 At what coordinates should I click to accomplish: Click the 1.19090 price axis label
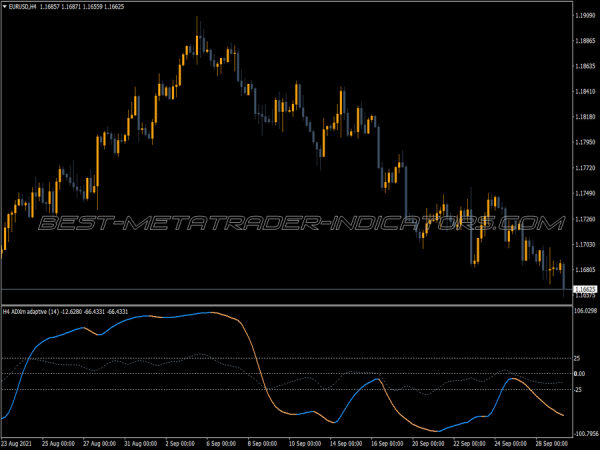click(x=585, y=15)
